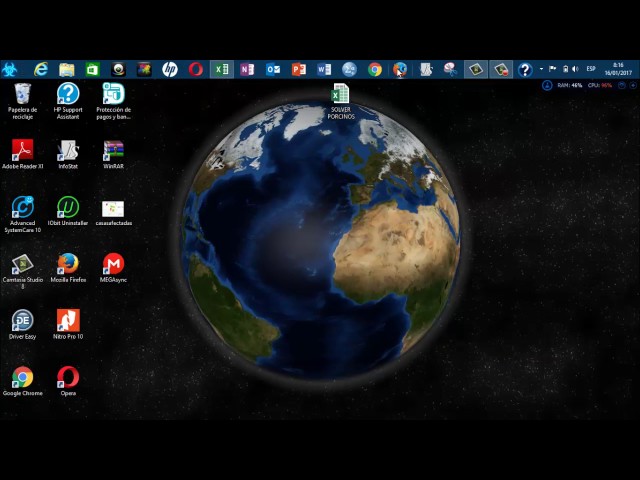Select the WinRAR desktop shortcut
640x480 pixels.
click(x=113, y=154)
